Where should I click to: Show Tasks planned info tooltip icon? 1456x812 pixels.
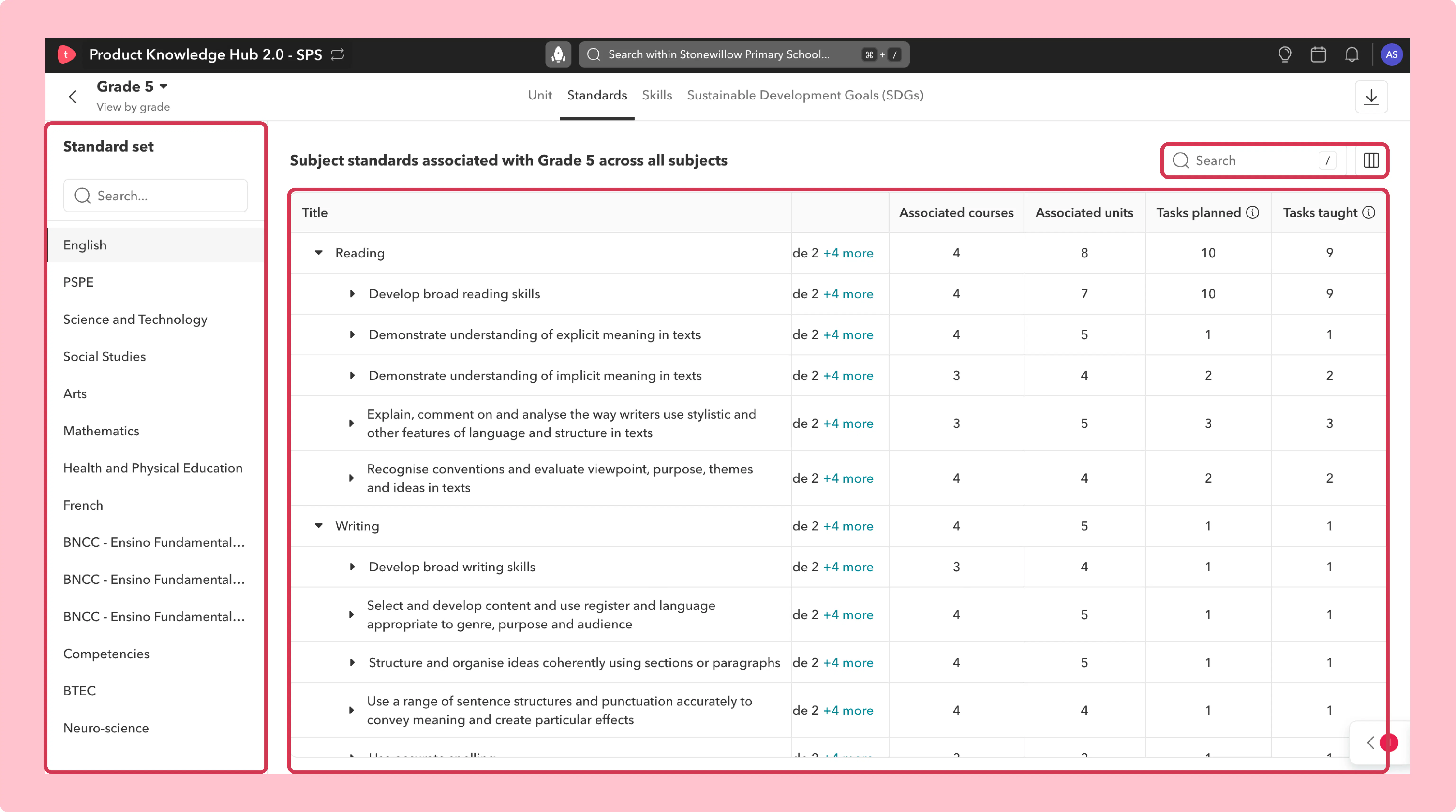point(1252,212)
